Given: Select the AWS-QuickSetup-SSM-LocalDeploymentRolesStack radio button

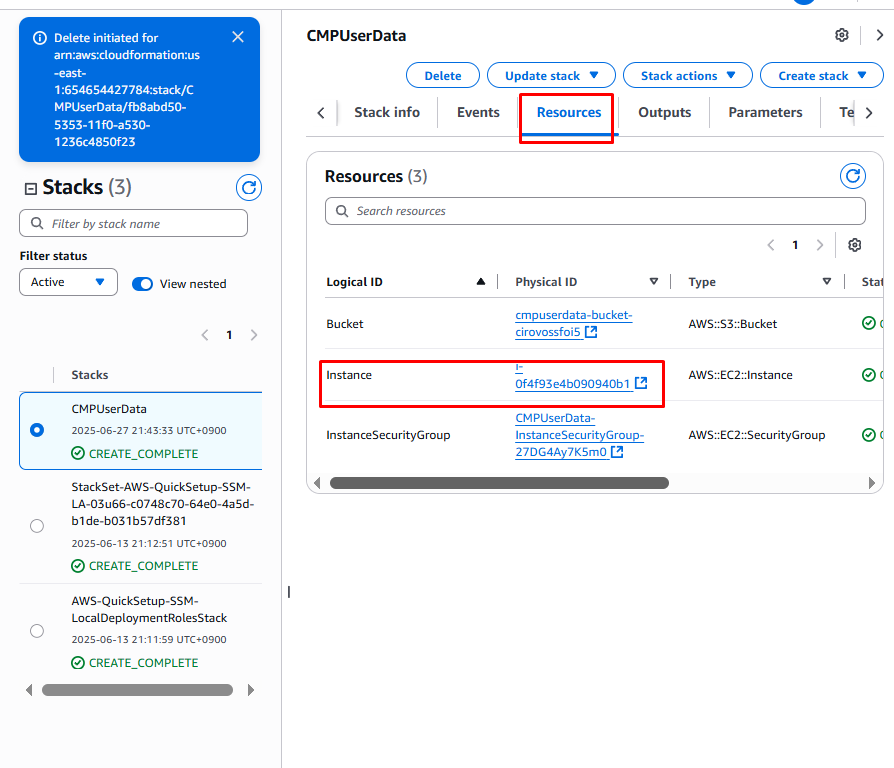Looking at the screenshot, I should click(x=37, y=631).
